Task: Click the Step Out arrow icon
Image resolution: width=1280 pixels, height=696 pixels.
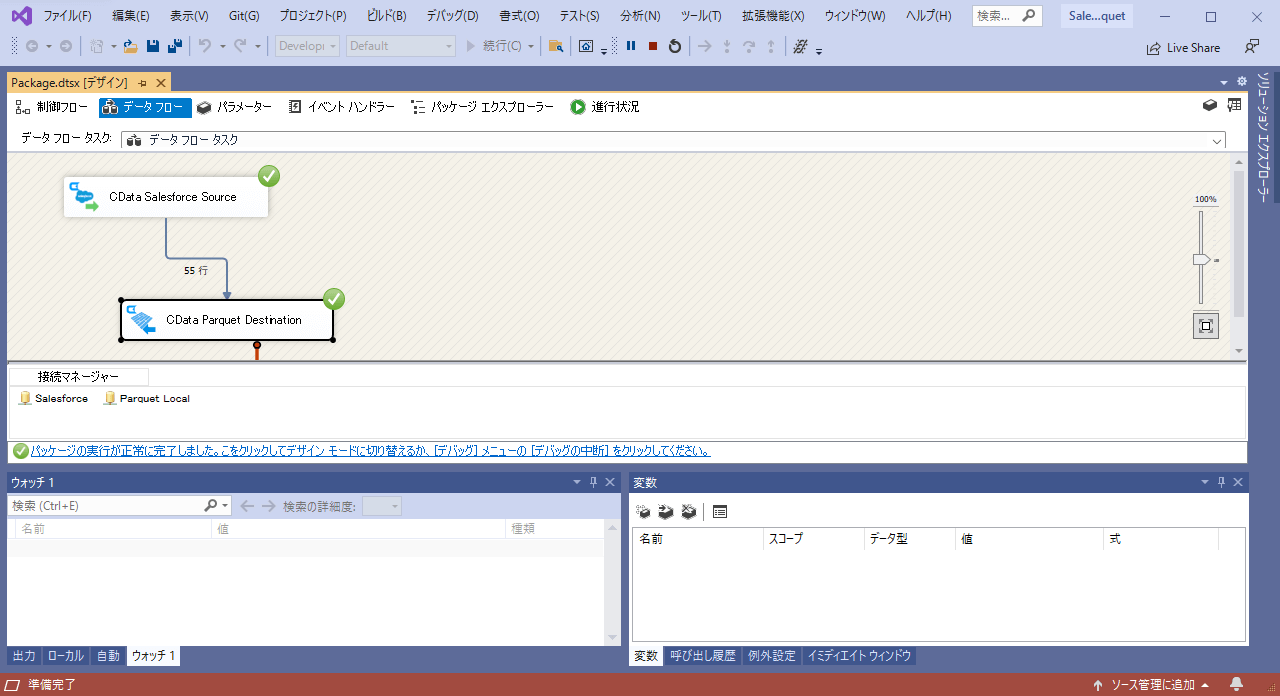Action: [770, 46]
